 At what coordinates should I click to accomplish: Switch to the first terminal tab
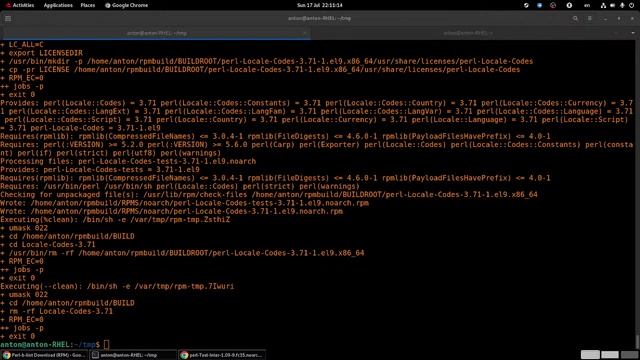tap(156, 33)
